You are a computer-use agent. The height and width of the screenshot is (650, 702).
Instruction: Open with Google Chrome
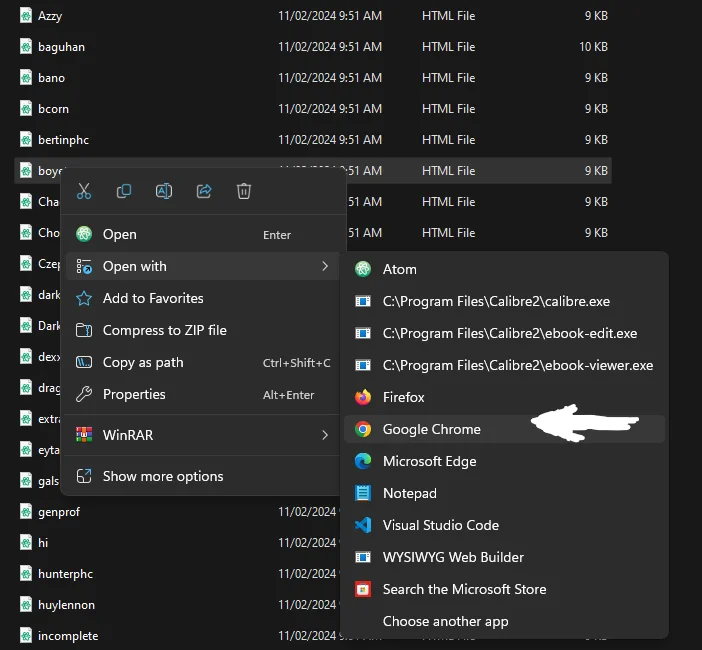coord(505,429)
